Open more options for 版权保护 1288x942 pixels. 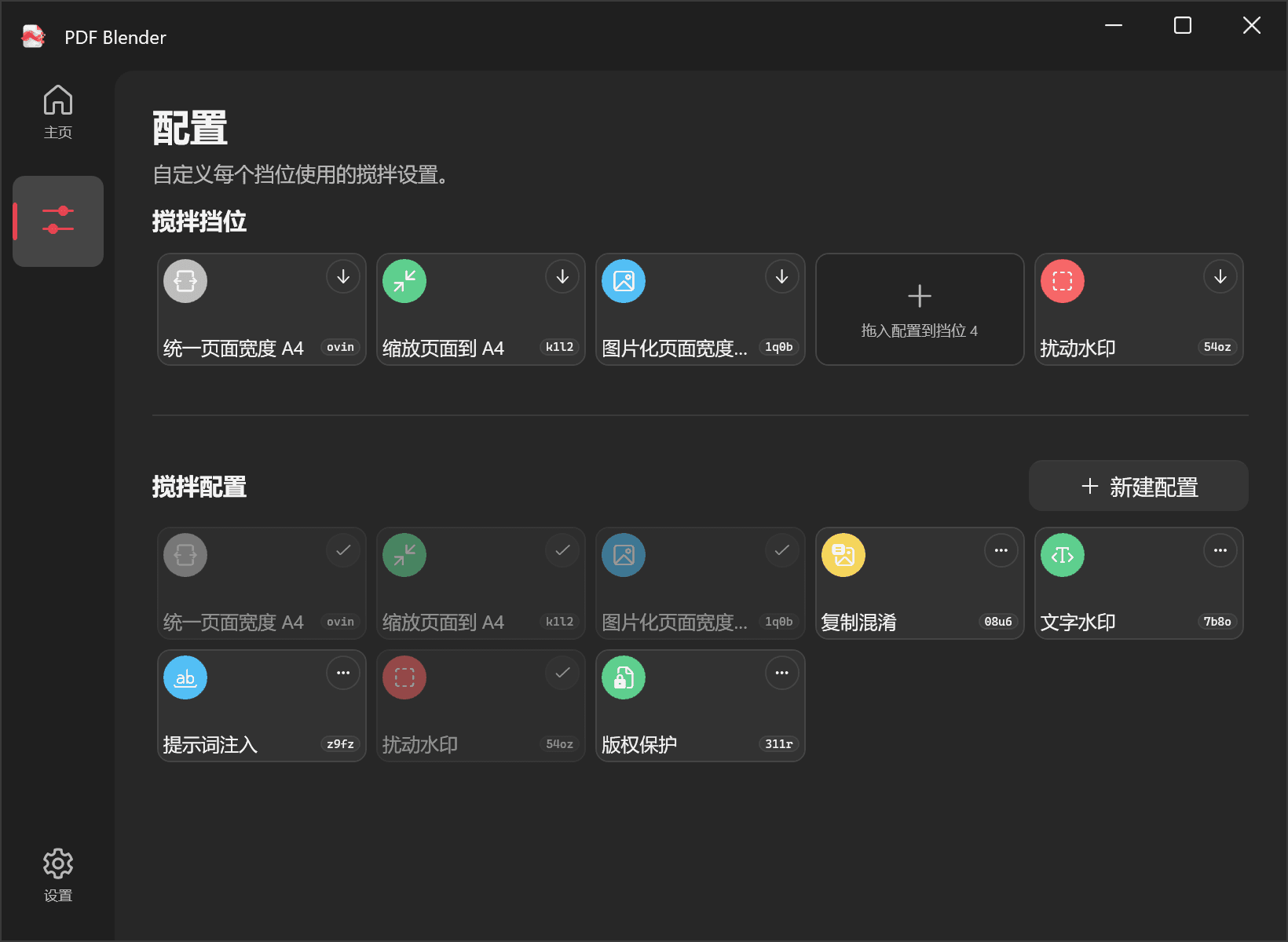pyautogui.click(x=782, y=673)
